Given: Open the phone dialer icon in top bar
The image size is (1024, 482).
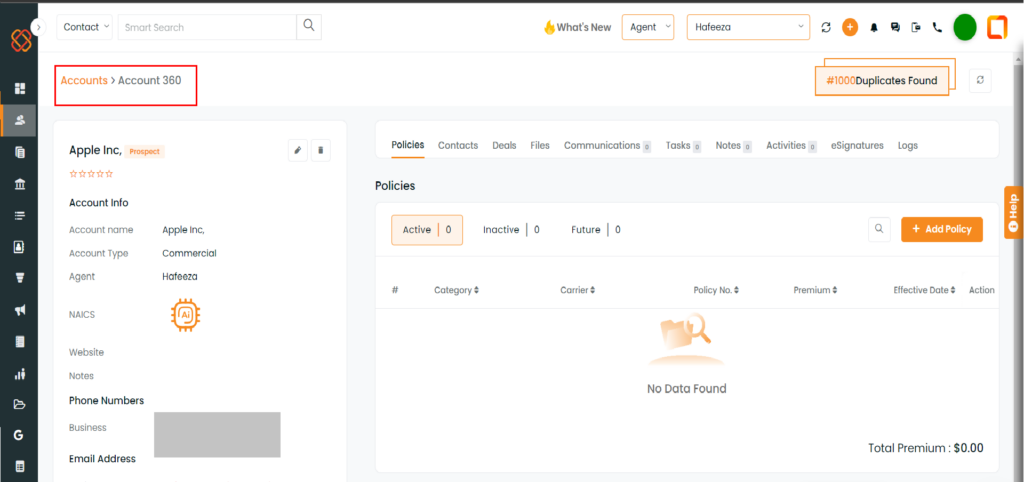Looking at the screenshot, I should click(x=937, y=28).
